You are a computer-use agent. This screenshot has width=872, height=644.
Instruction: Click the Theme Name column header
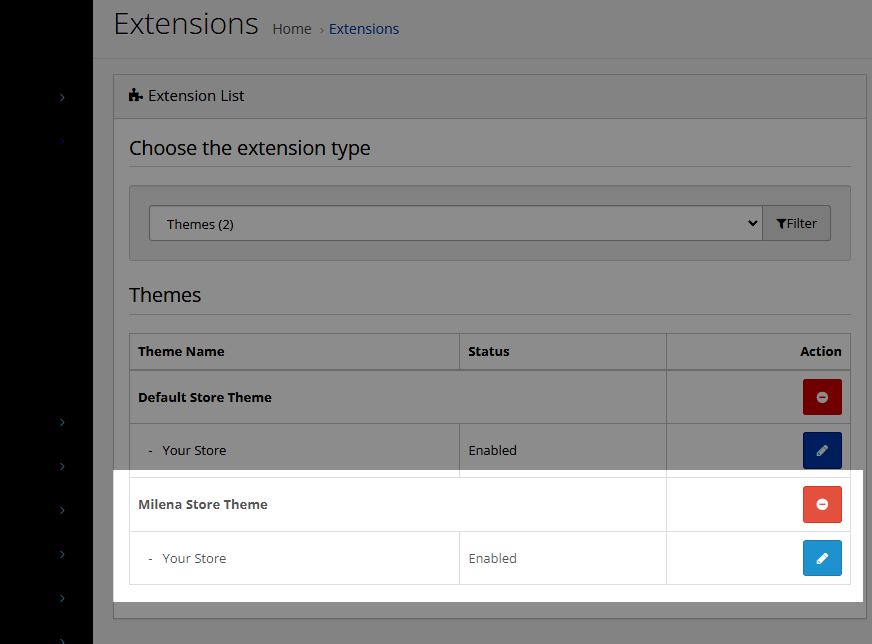pos(181,351)
